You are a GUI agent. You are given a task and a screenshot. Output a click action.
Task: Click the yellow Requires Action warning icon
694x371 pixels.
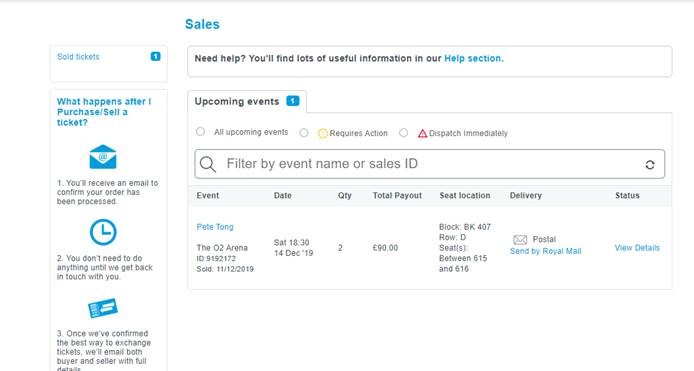tap(323, 133)
